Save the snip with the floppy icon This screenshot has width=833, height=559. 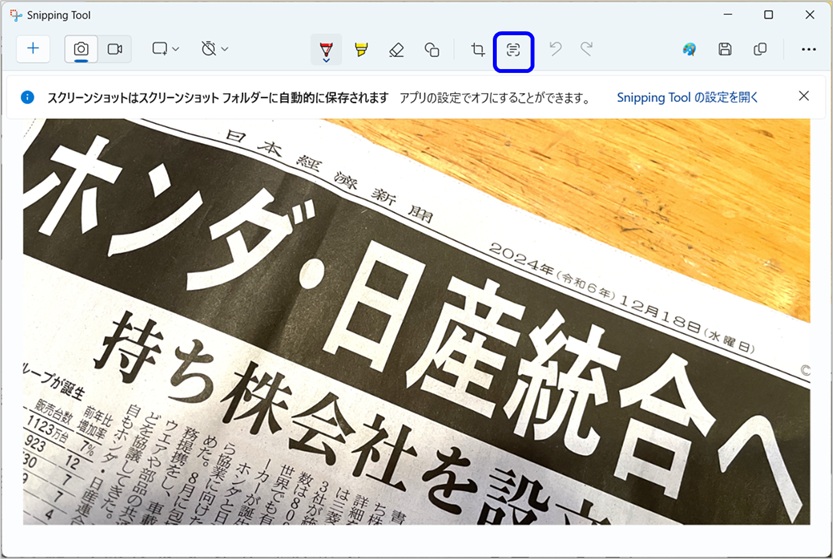725,49
